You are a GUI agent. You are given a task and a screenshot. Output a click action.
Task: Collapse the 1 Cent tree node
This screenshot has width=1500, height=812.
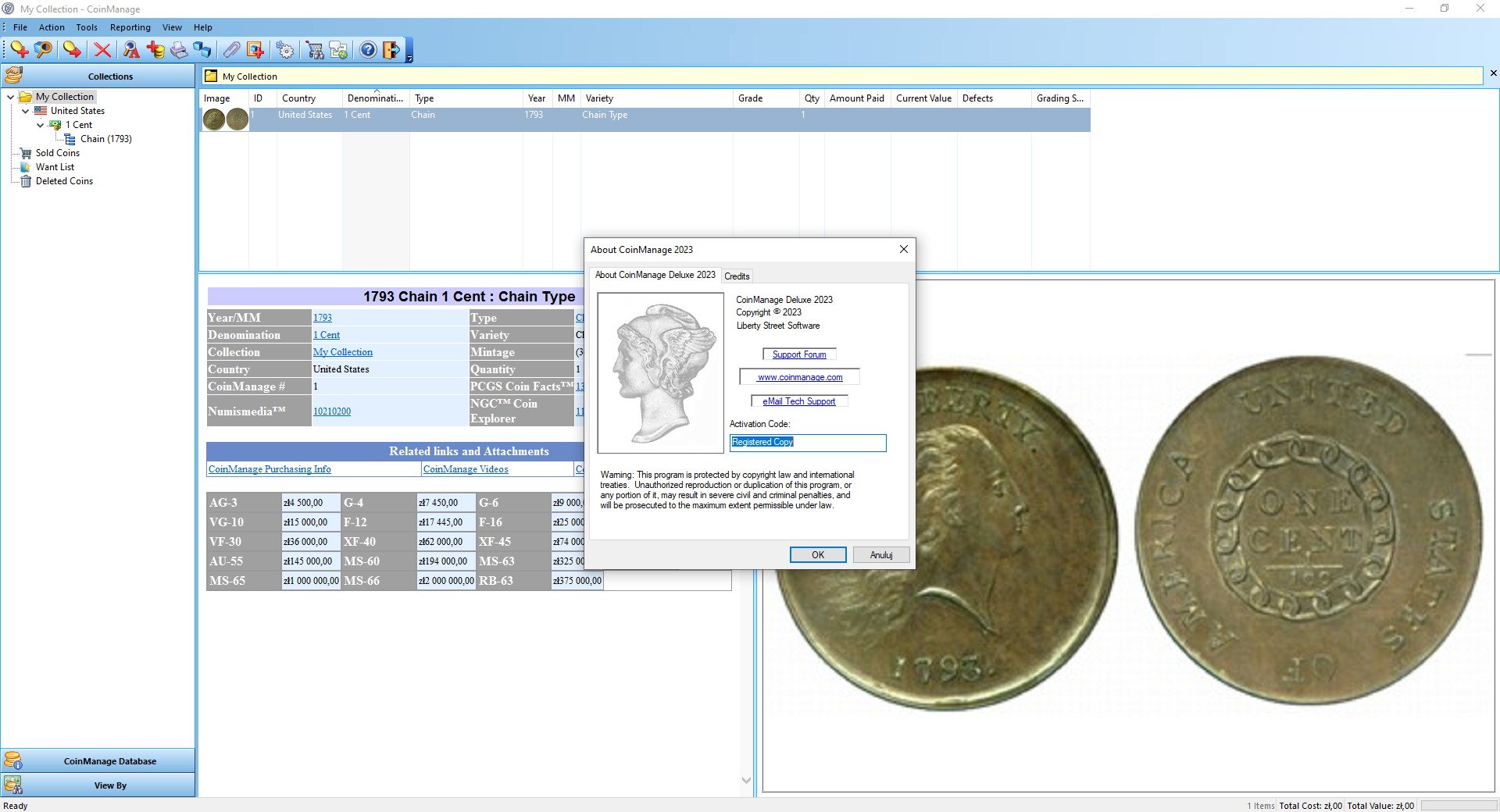(x=41, y=125)
